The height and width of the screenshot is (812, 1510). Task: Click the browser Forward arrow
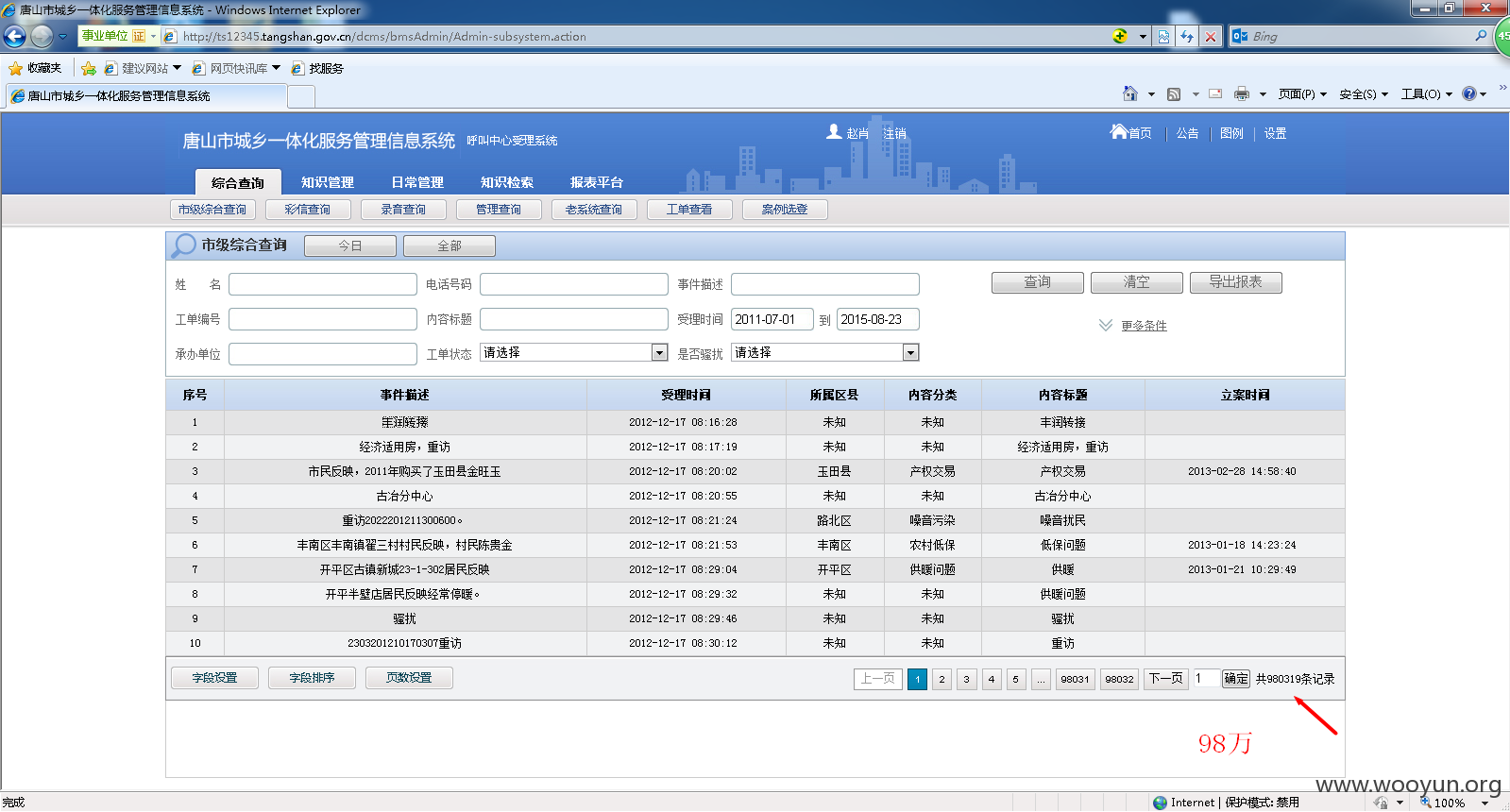click(x=42, y=37)
